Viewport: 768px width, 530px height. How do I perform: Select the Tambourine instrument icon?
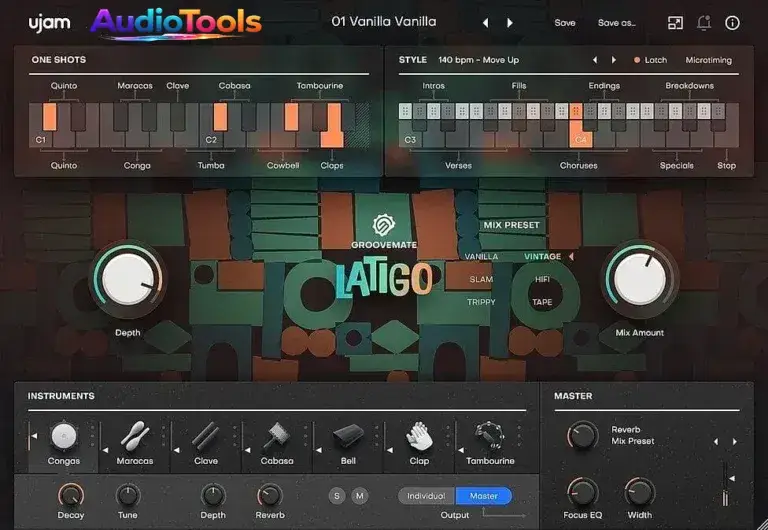point(490,435)
